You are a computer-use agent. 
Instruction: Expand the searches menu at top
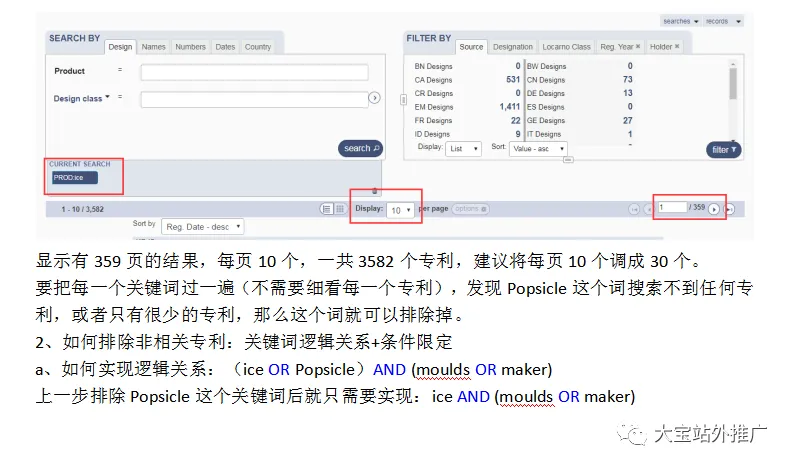coord(681,21)
